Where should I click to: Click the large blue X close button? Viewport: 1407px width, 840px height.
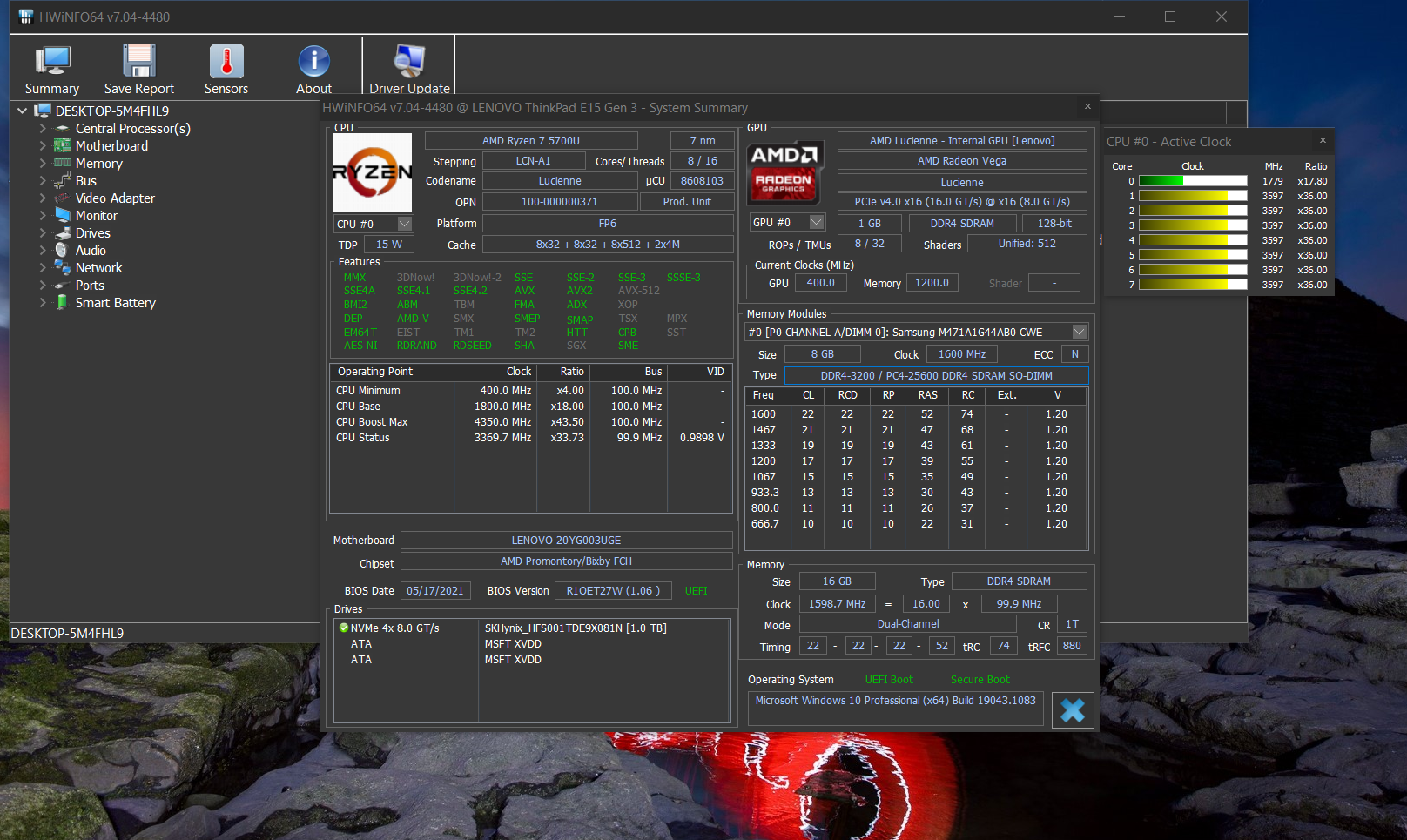(1073, 710)
